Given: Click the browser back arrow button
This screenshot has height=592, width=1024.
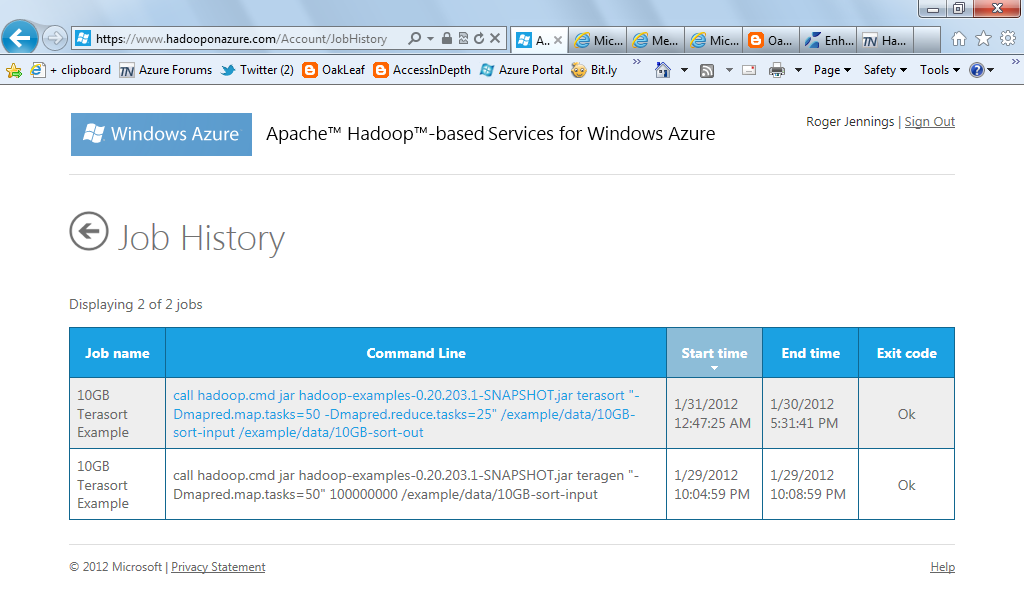Looking at the screenshot, I should 20,38.
